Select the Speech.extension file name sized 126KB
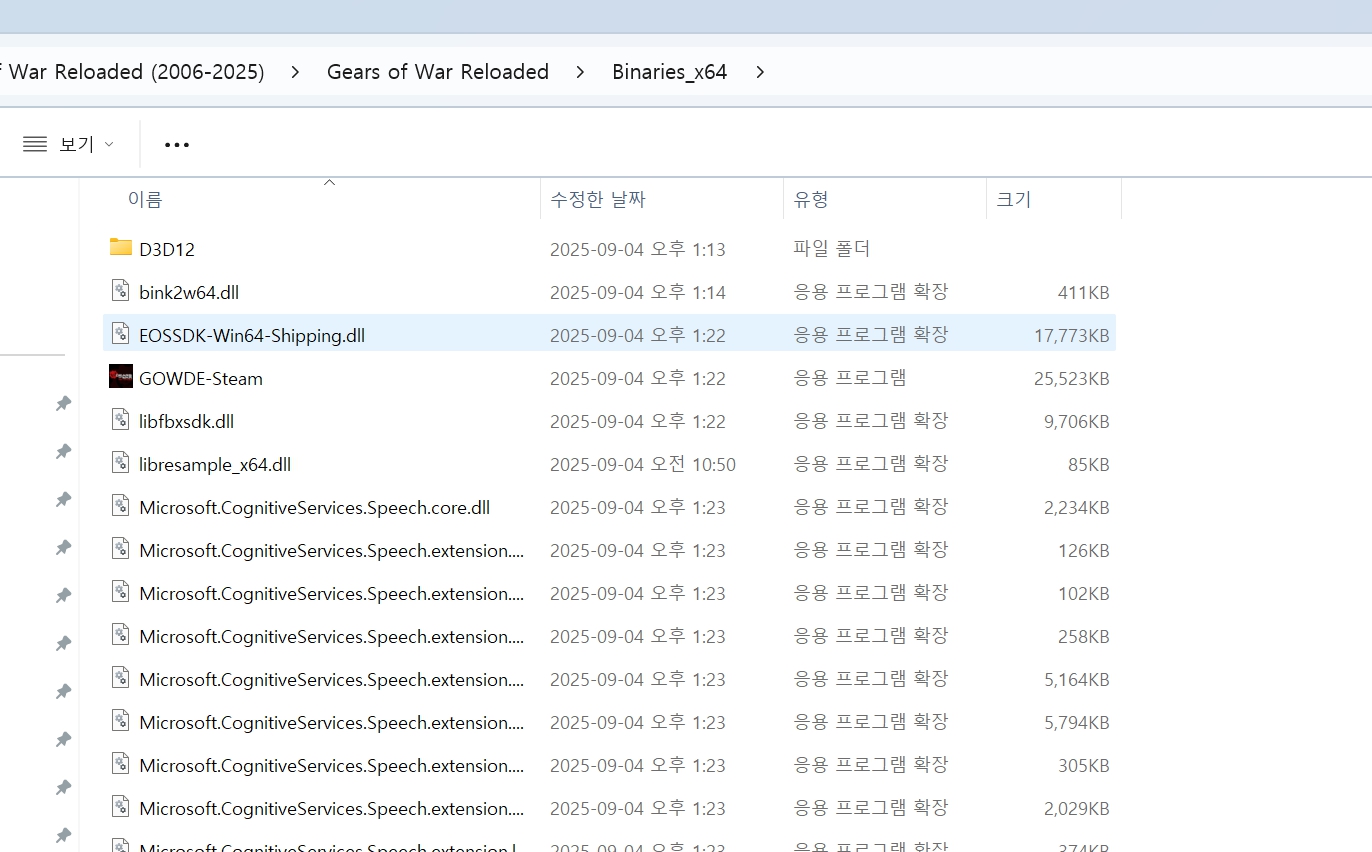 coord(332,550)
